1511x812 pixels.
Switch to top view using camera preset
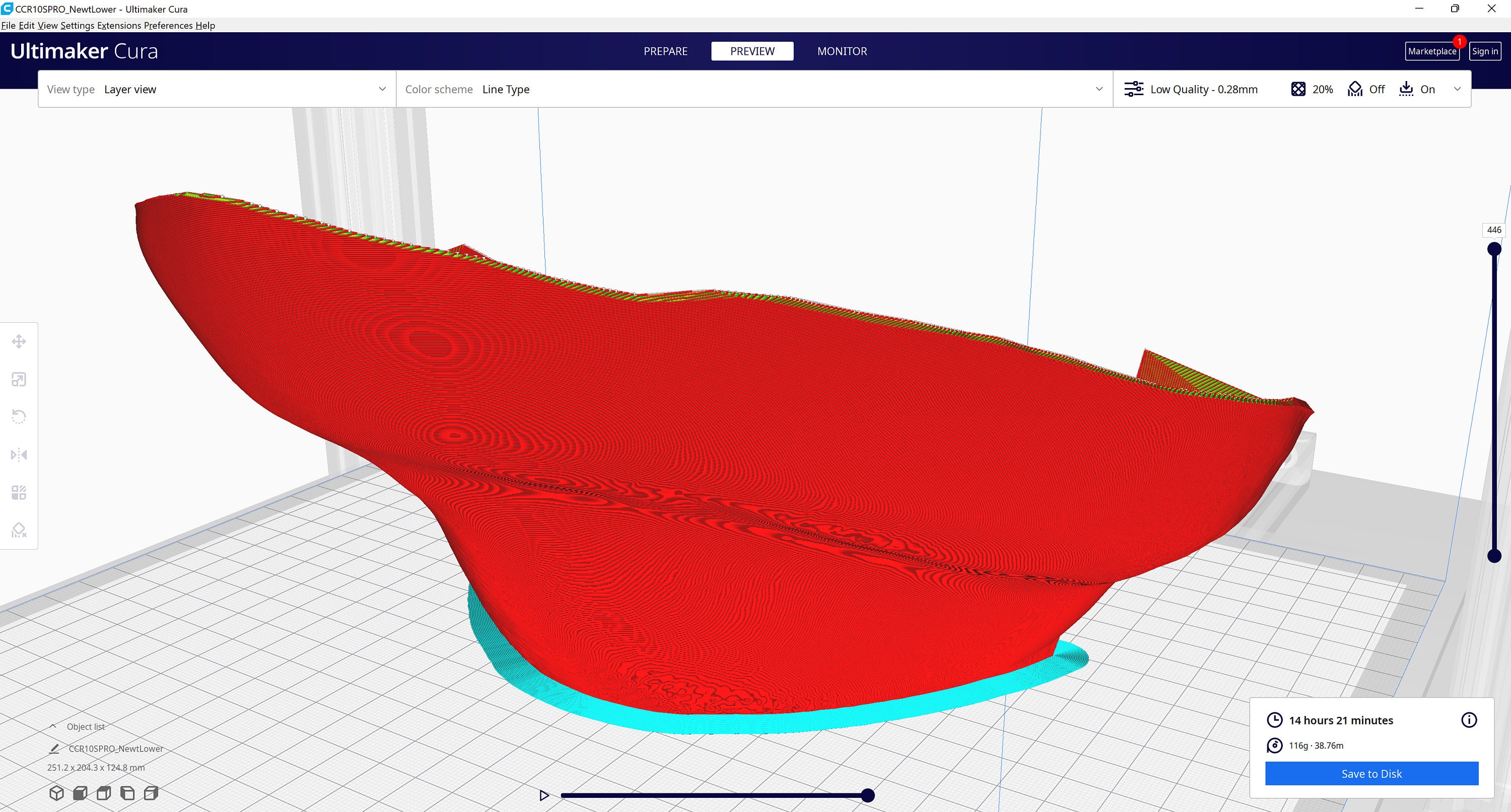click(104, 793)
